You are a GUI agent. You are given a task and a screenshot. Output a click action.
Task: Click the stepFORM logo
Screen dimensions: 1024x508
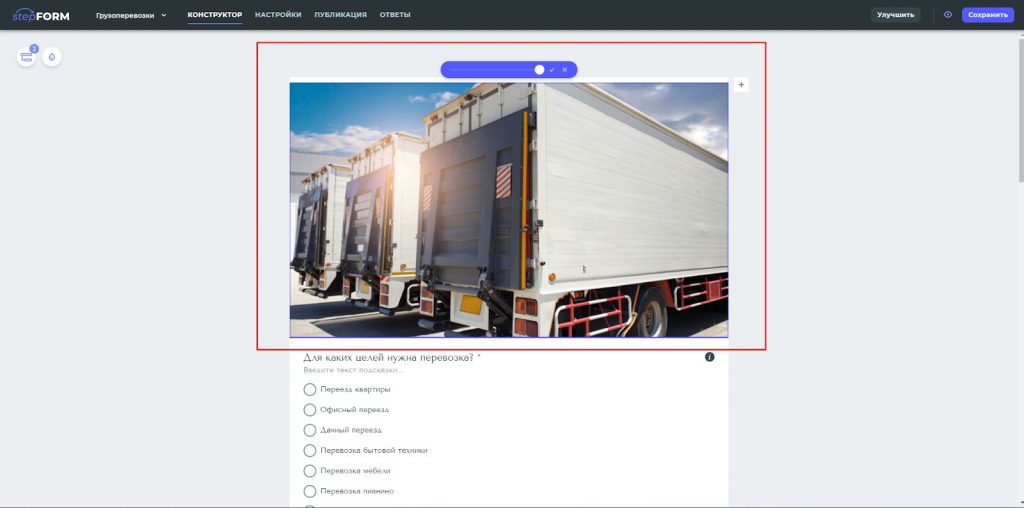coord(41,15)
